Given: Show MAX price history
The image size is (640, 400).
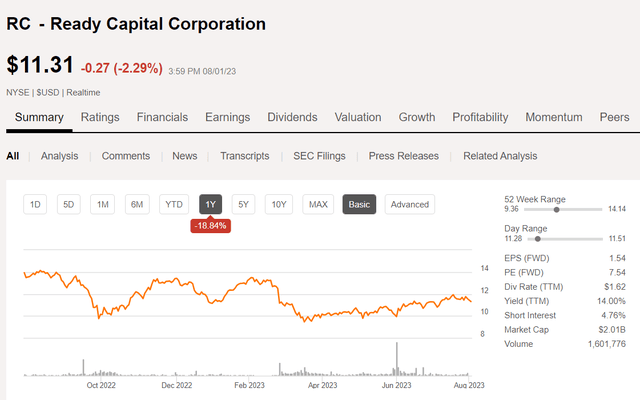Looking at the screenshot, I should coord(318,205).
